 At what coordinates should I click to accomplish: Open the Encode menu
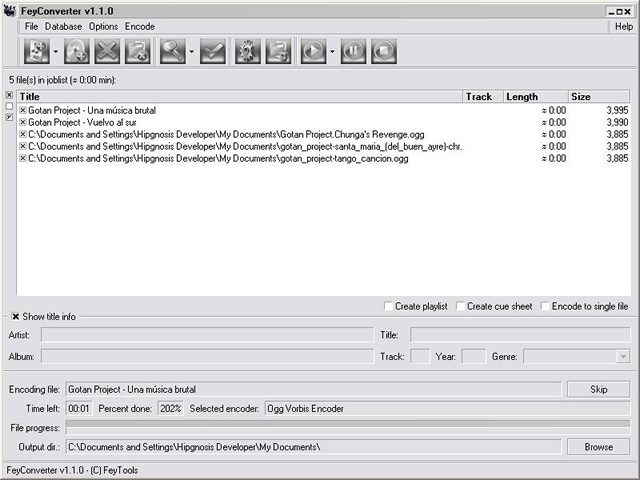[140, 26]
